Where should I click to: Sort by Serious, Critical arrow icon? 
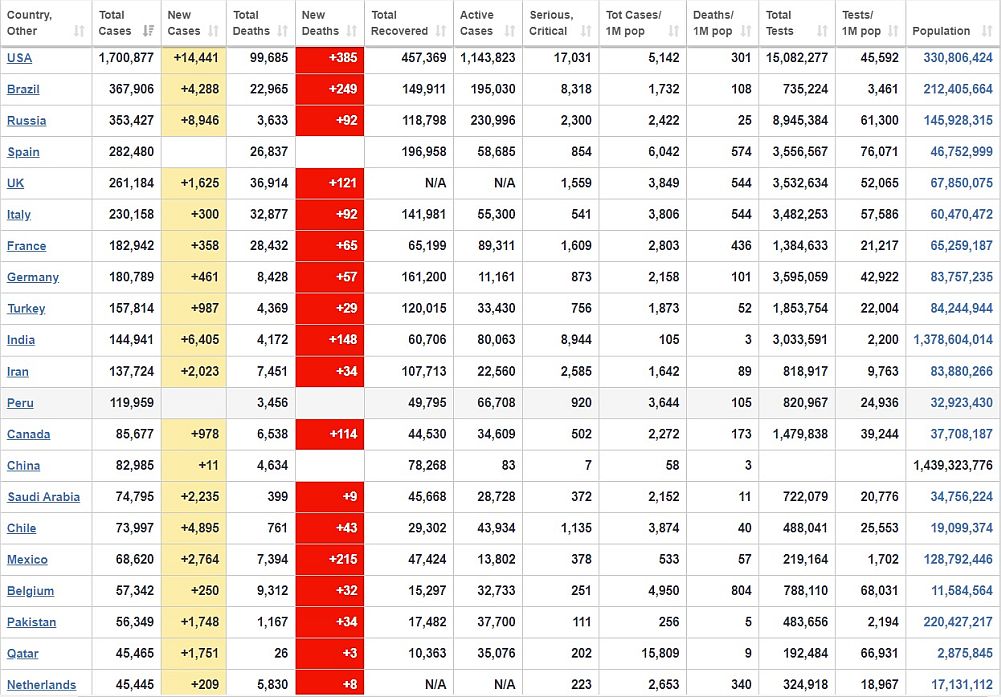pos(586,31)
